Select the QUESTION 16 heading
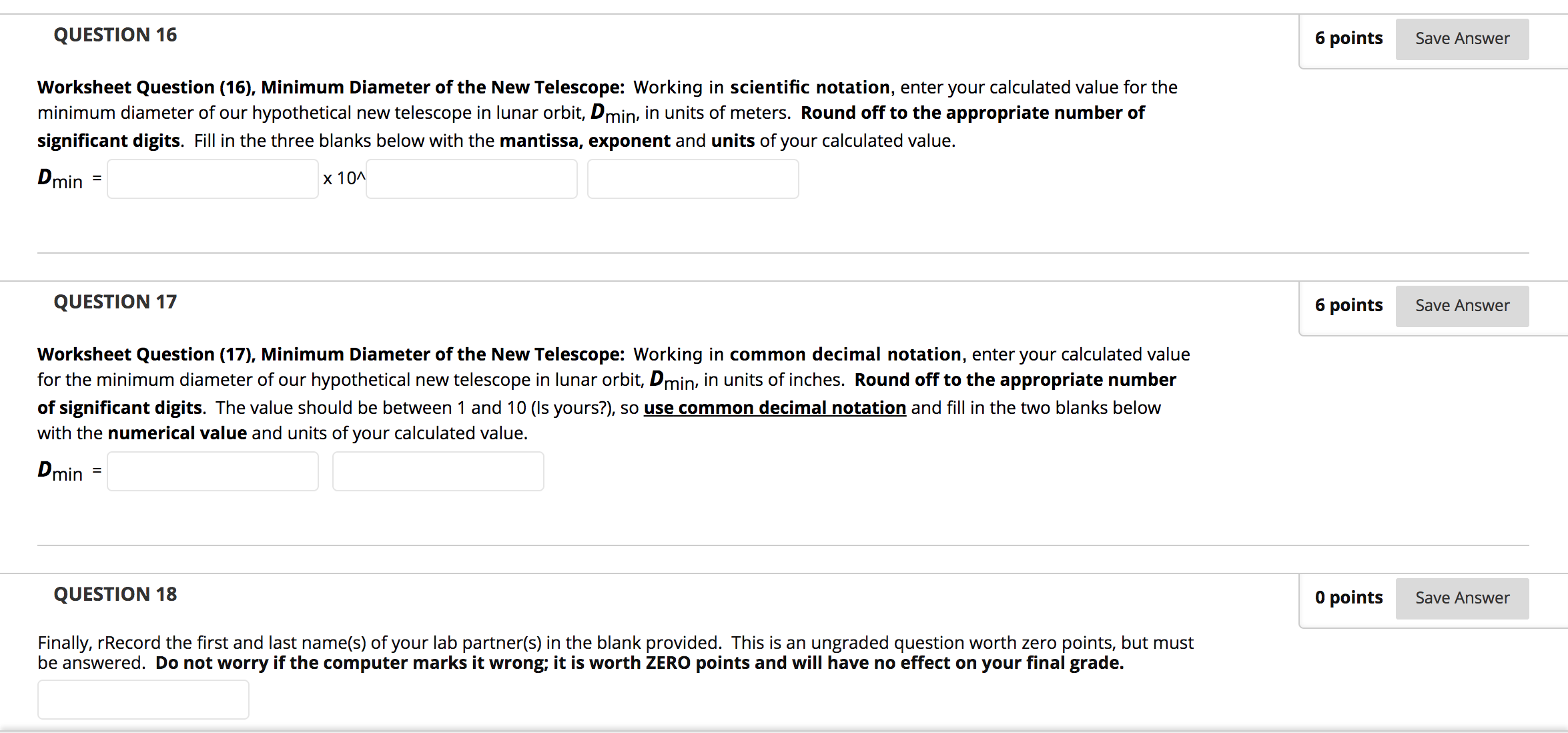Screen dimensions: 1568x733 point(115,35)
